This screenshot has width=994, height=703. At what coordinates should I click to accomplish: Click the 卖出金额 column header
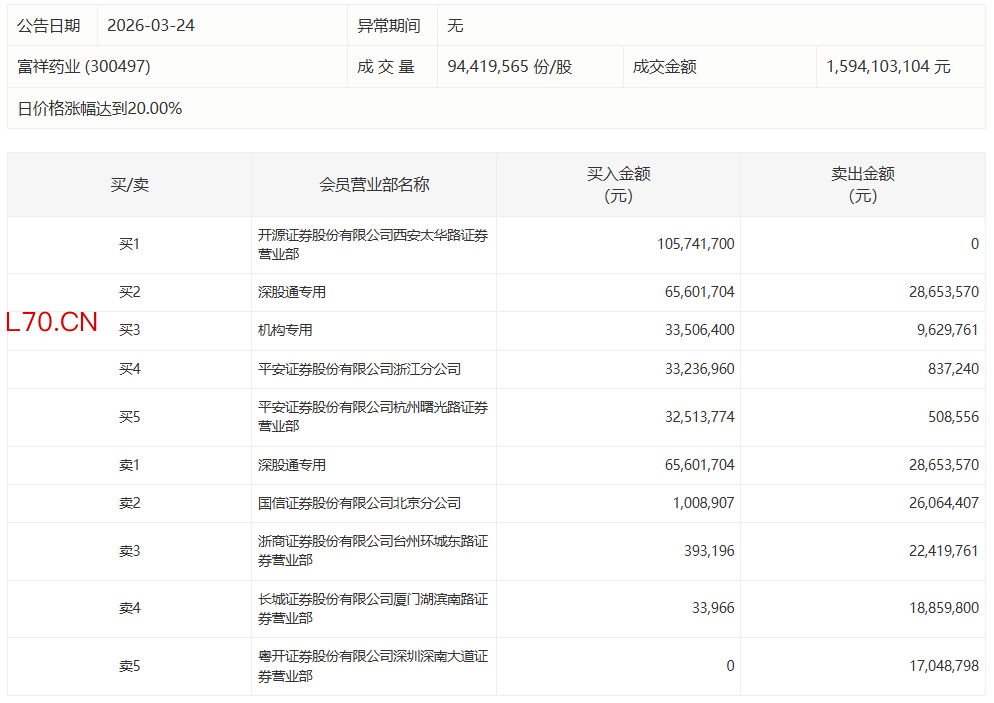[x=862, y=185]
